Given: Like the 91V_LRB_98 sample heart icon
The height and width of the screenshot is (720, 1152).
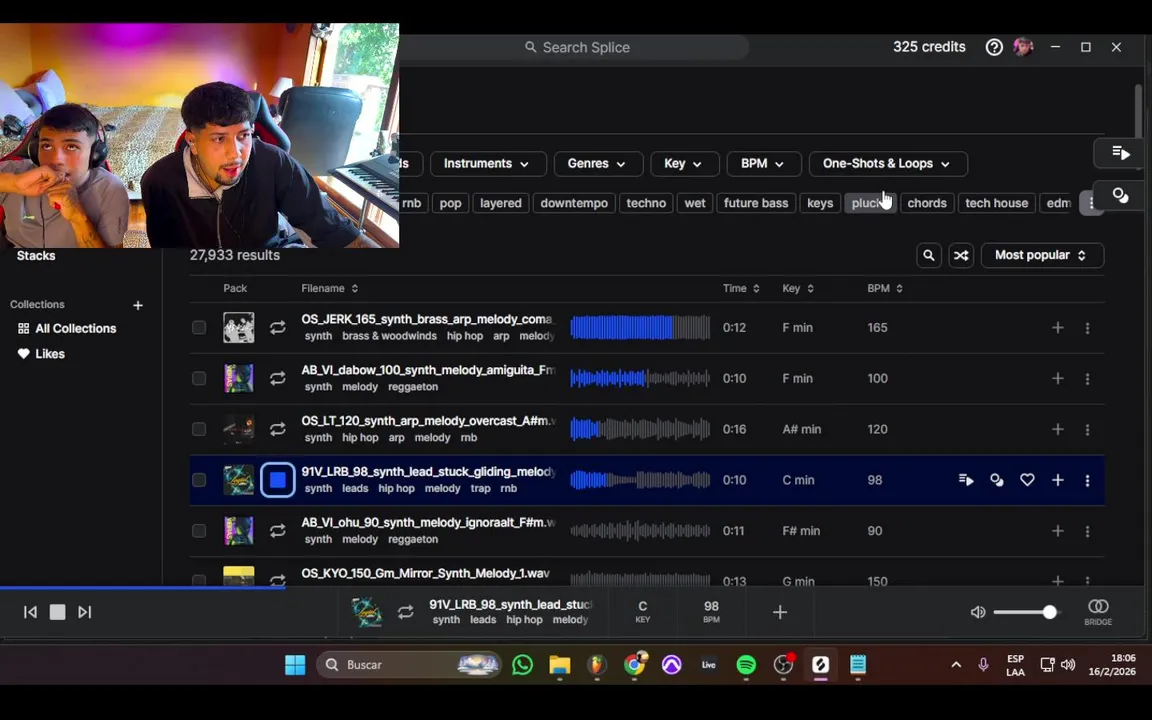Looking at the screenshot, I should click(1027, 480).
